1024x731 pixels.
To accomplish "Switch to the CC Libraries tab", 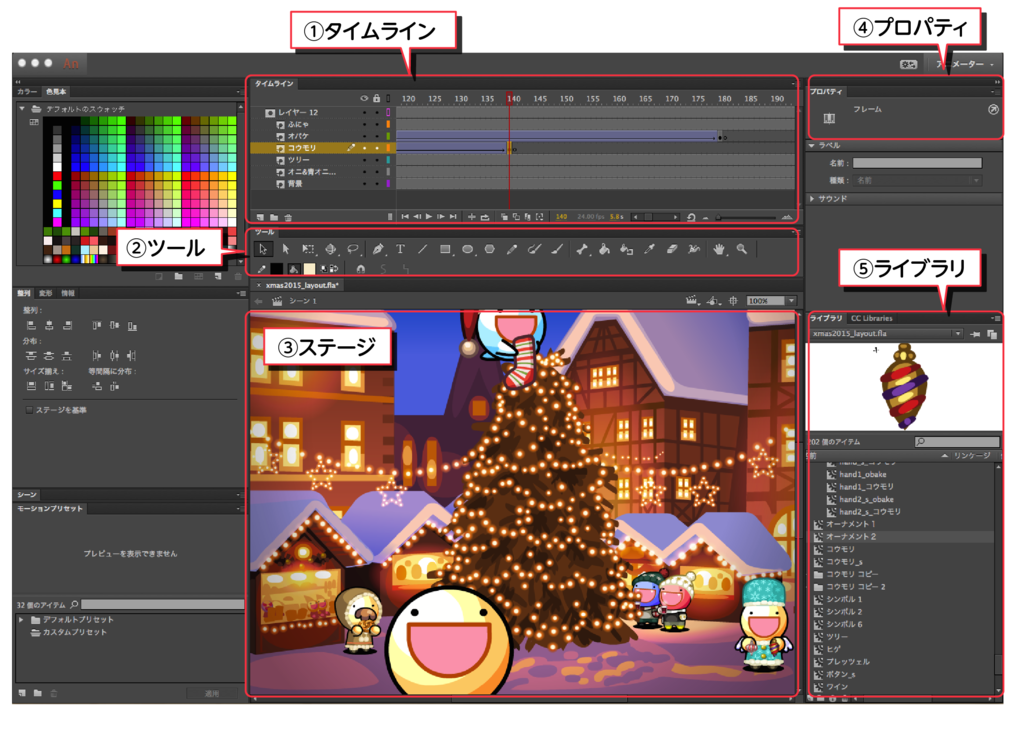I will [871, 318].
